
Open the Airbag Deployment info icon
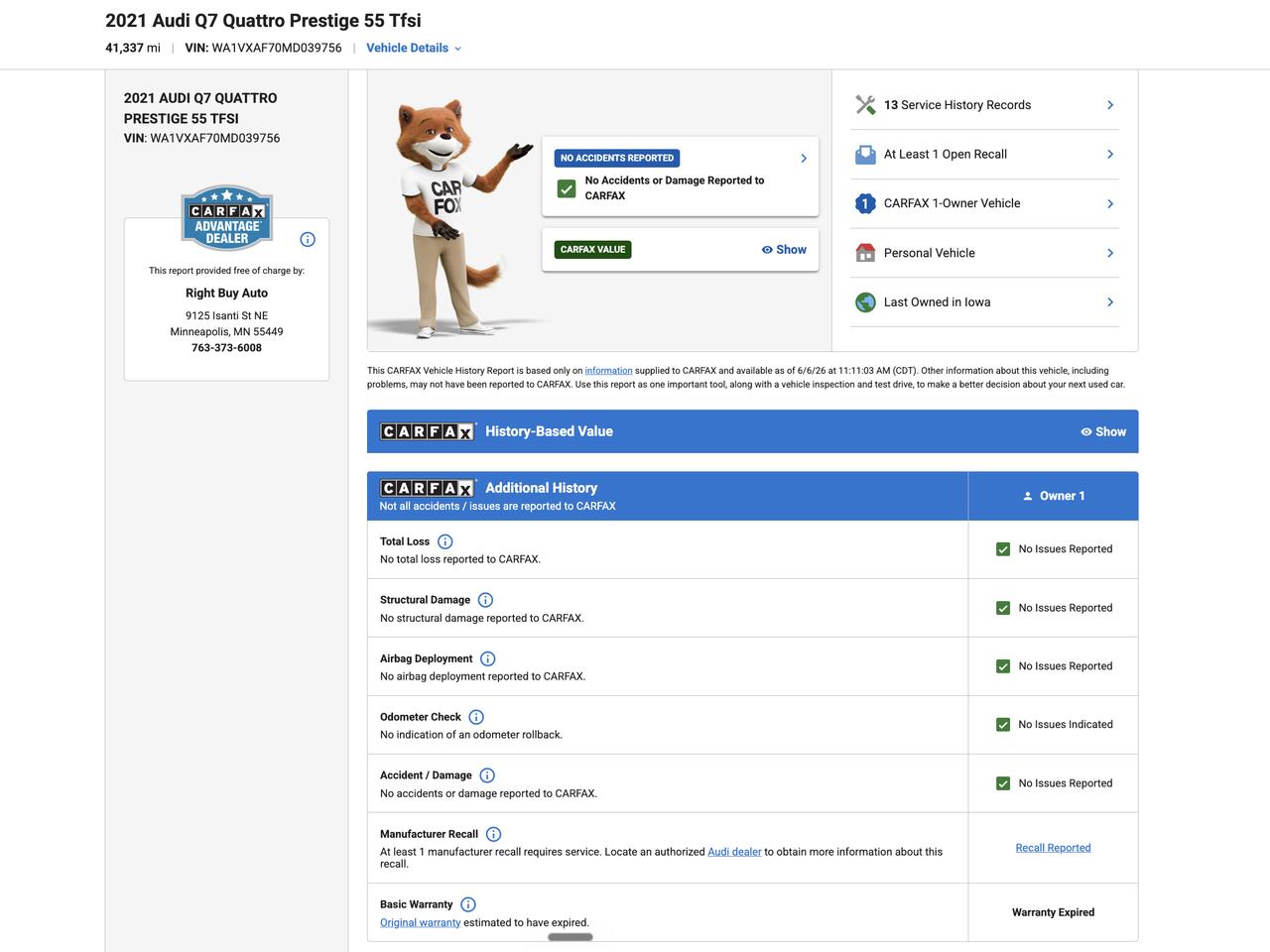pos(488,658)
